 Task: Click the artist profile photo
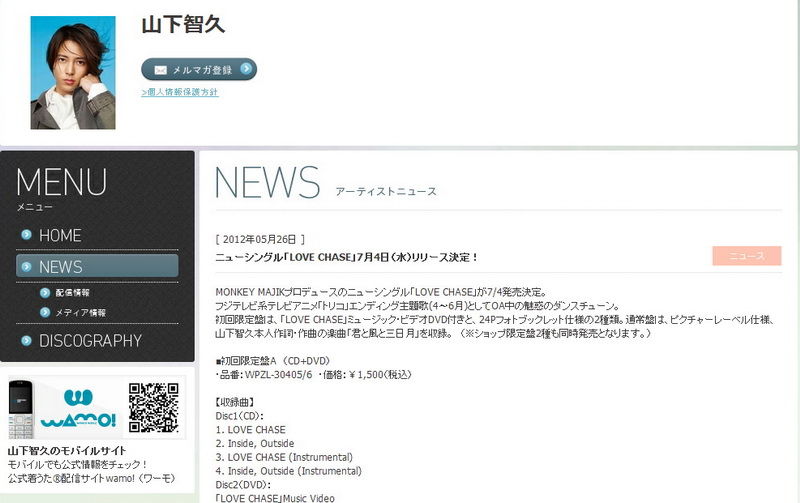click(x=73, y=72)
